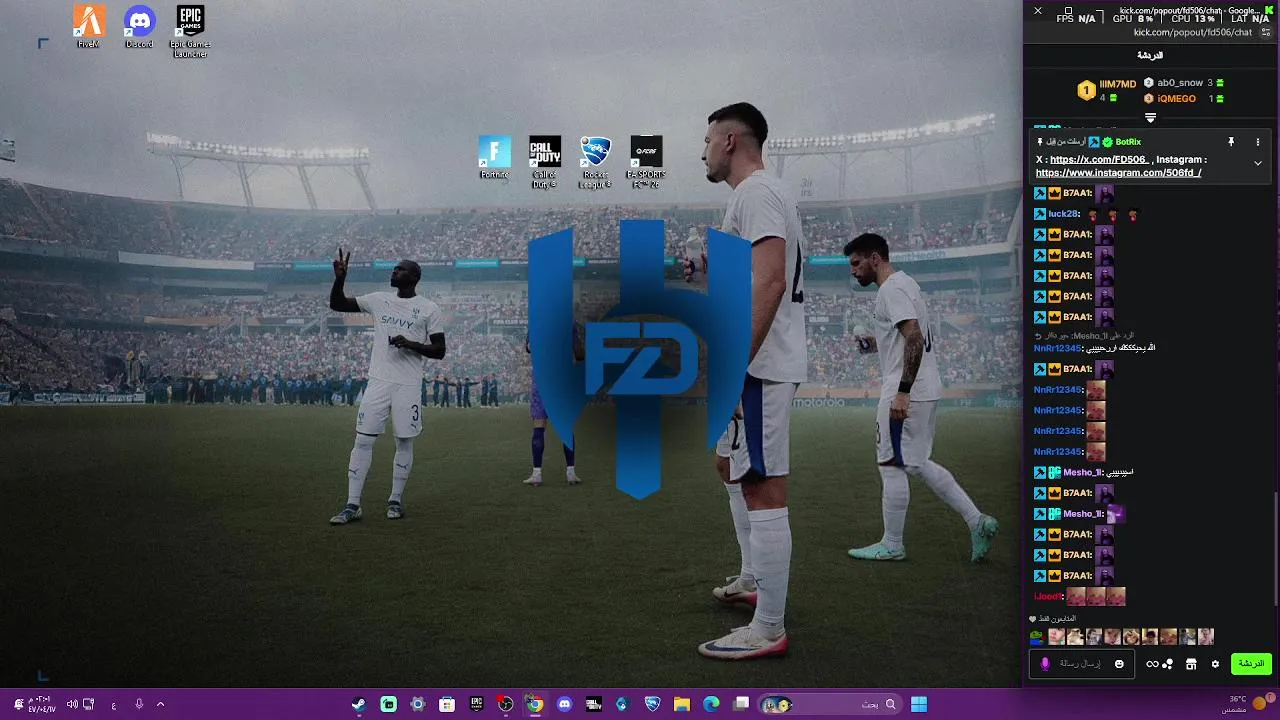The width and height of the screenshot is (1280, 720).
Task: Click the purple microphone icon in message box
Action: coord(1045,664)
